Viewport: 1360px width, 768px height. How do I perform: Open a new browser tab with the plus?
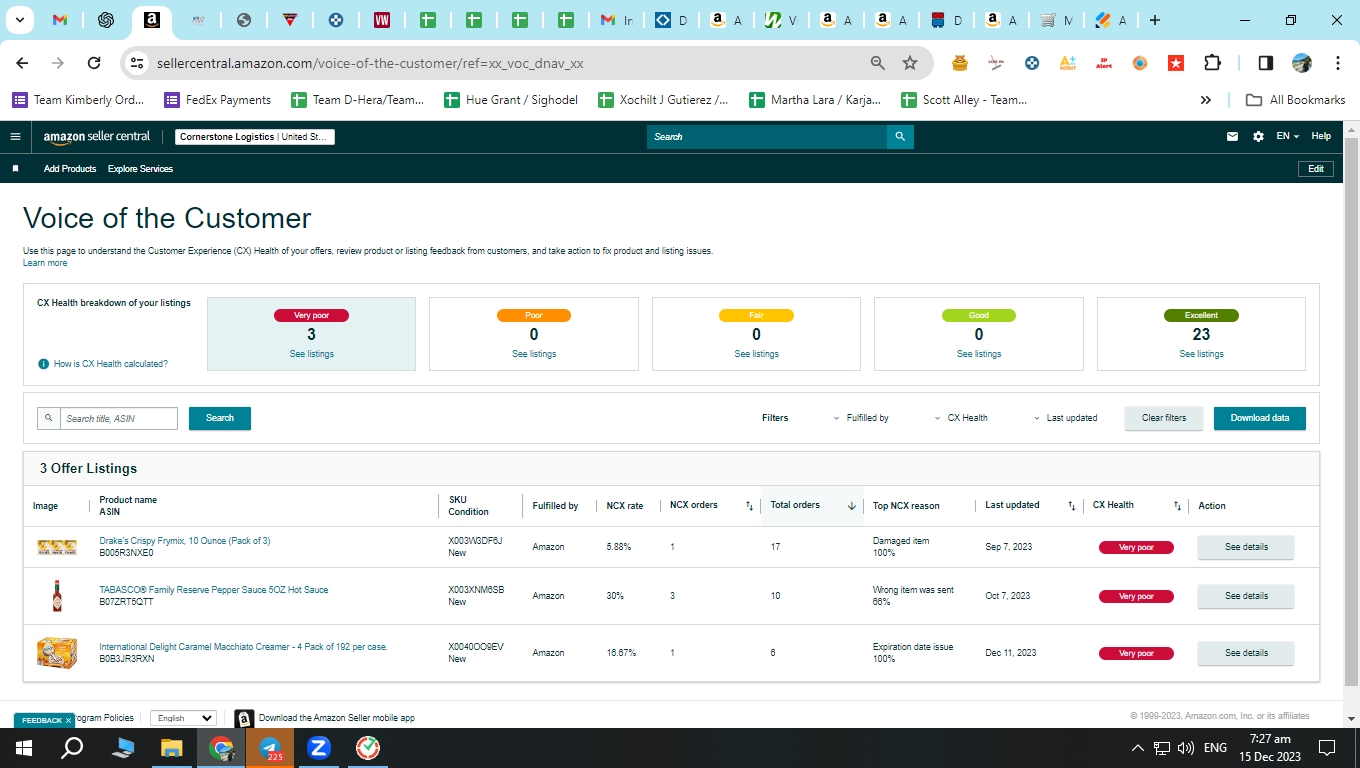point(1155,20)
